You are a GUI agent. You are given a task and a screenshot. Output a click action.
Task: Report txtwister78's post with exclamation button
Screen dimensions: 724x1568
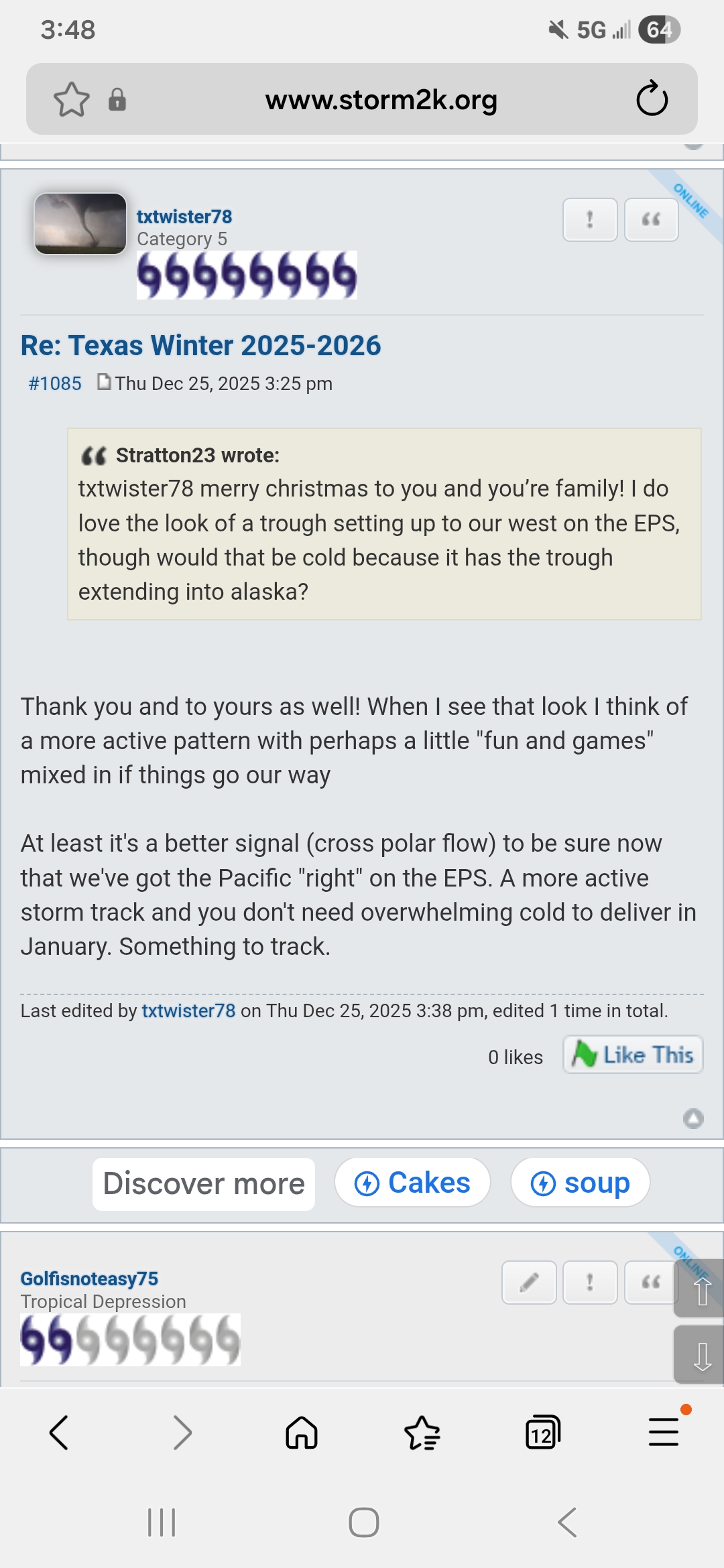590,220
